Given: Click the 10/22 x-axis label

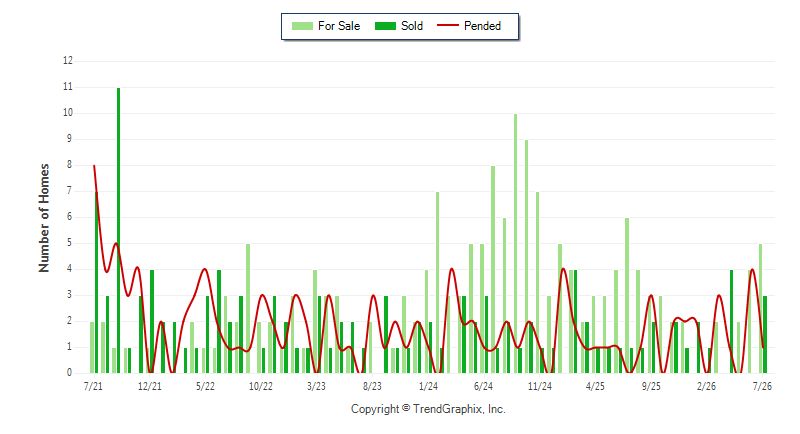Looking at the screenshot, I should point(261,387).
